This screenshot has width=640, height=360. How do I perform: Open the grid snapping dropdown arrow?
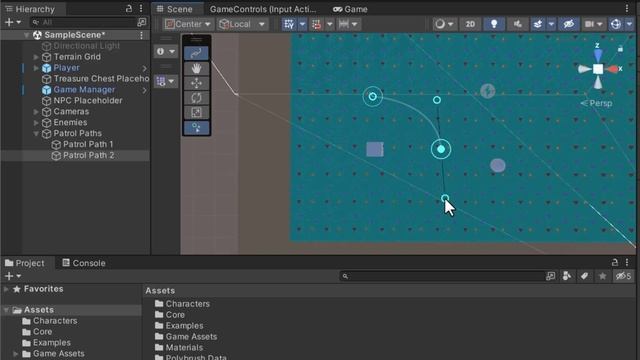click(x=302, y=24)
